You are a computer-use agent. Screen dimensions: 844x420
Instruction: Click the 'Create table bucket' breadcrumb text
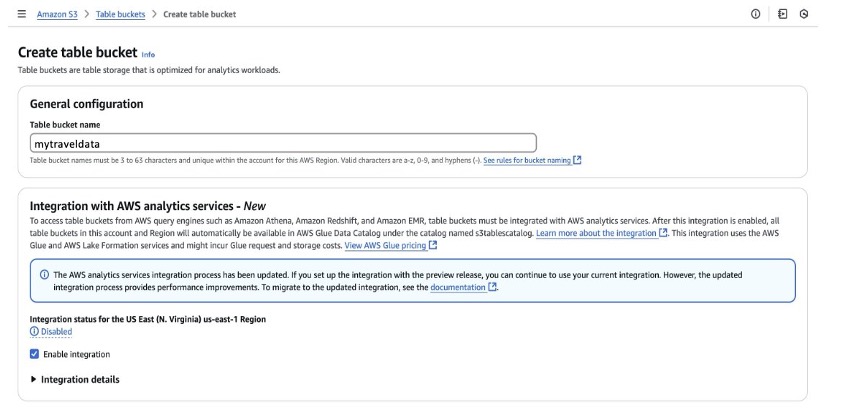[x=200, y=15]
